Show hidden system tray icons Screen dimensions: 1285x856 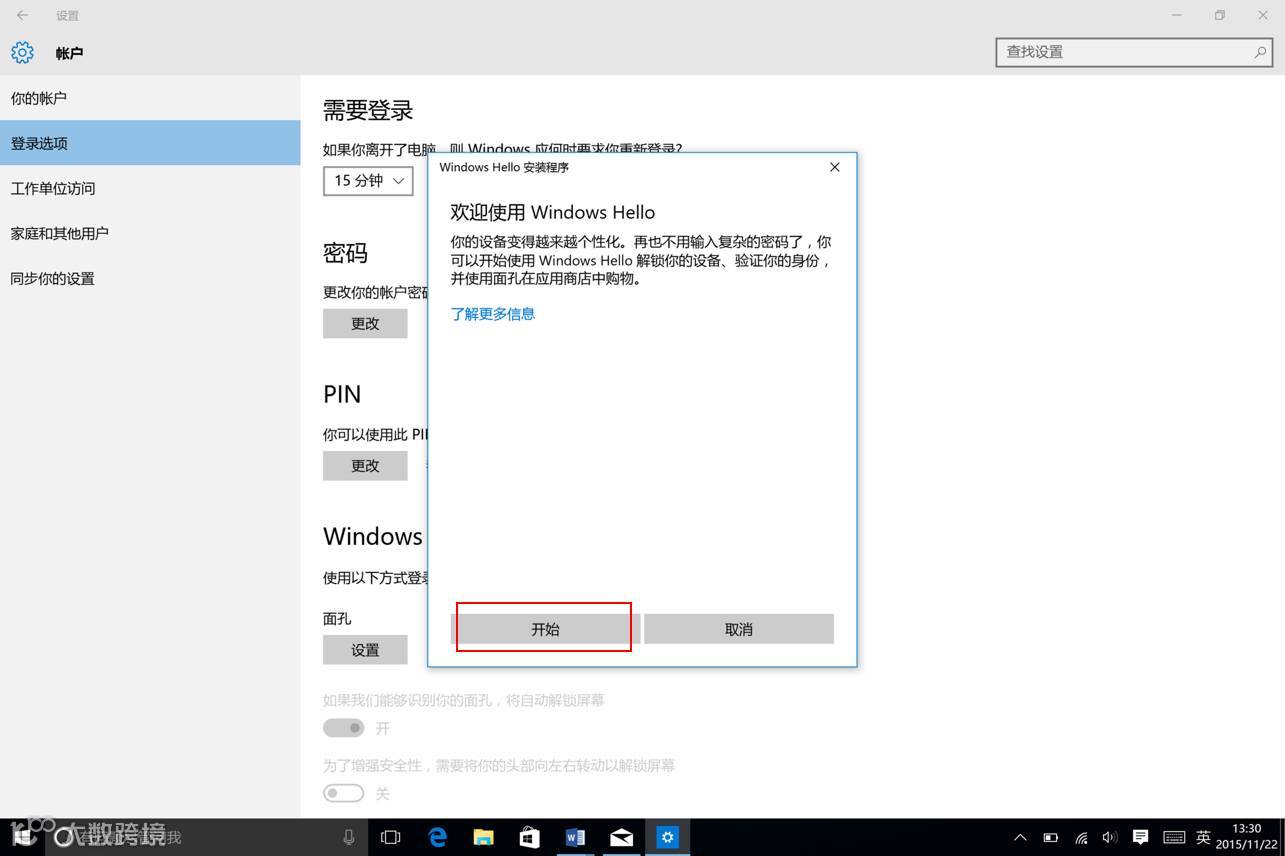coord(1020,837)
